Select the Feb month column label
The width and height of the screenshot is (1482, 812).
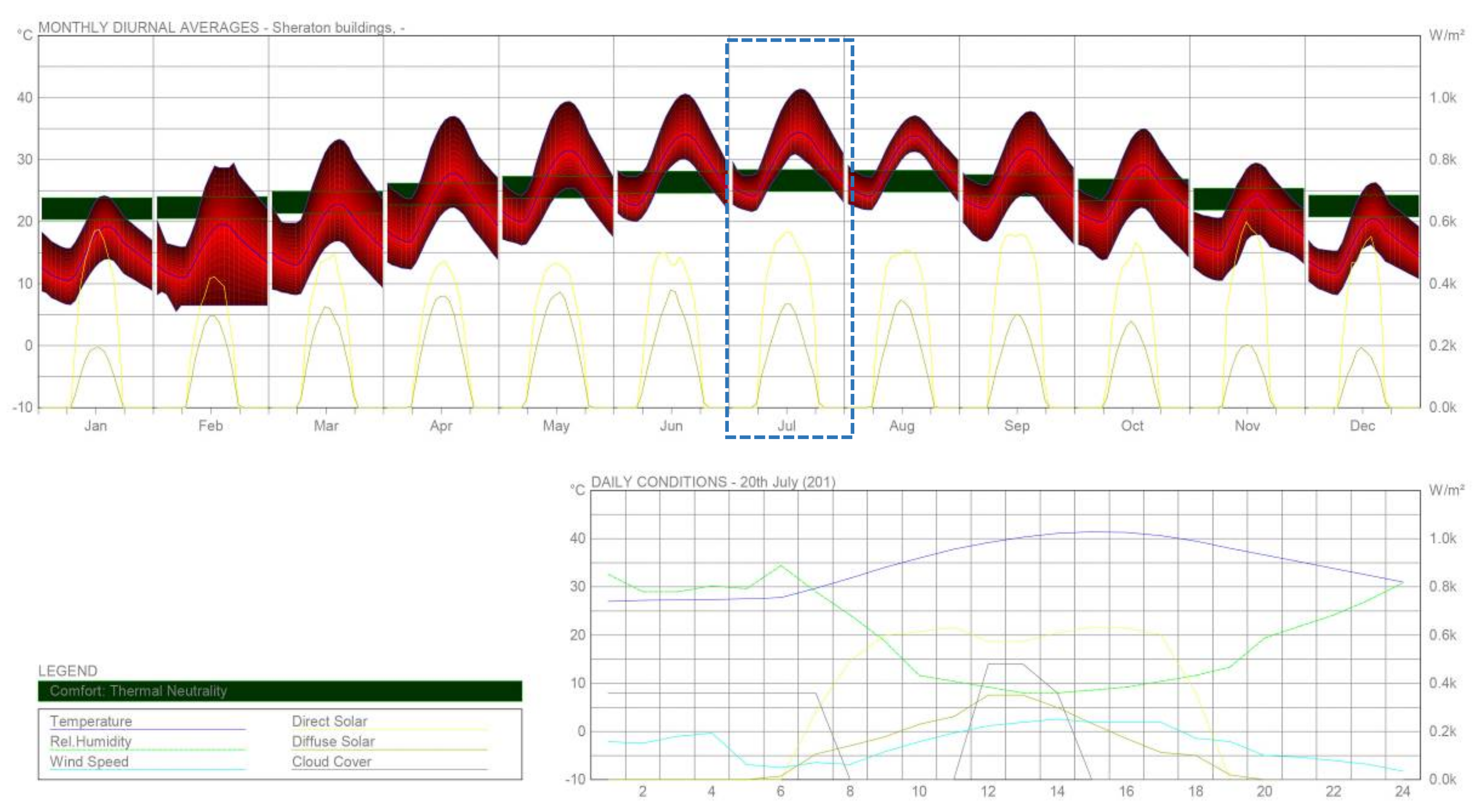point(211,426)
